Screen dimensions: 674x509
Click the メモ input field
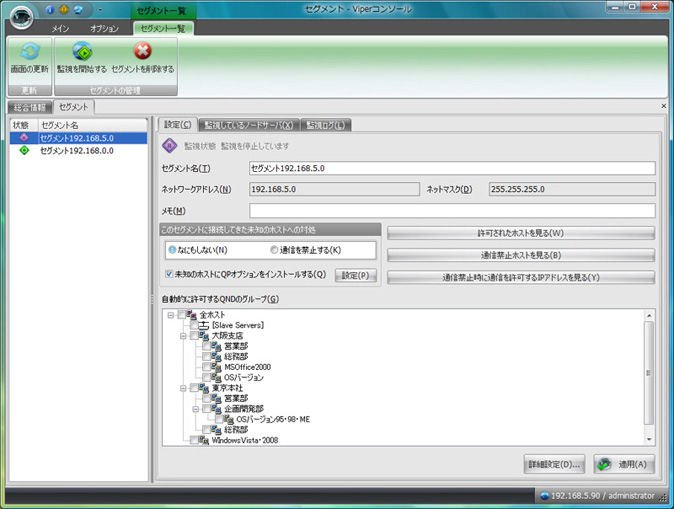point(452,211)
